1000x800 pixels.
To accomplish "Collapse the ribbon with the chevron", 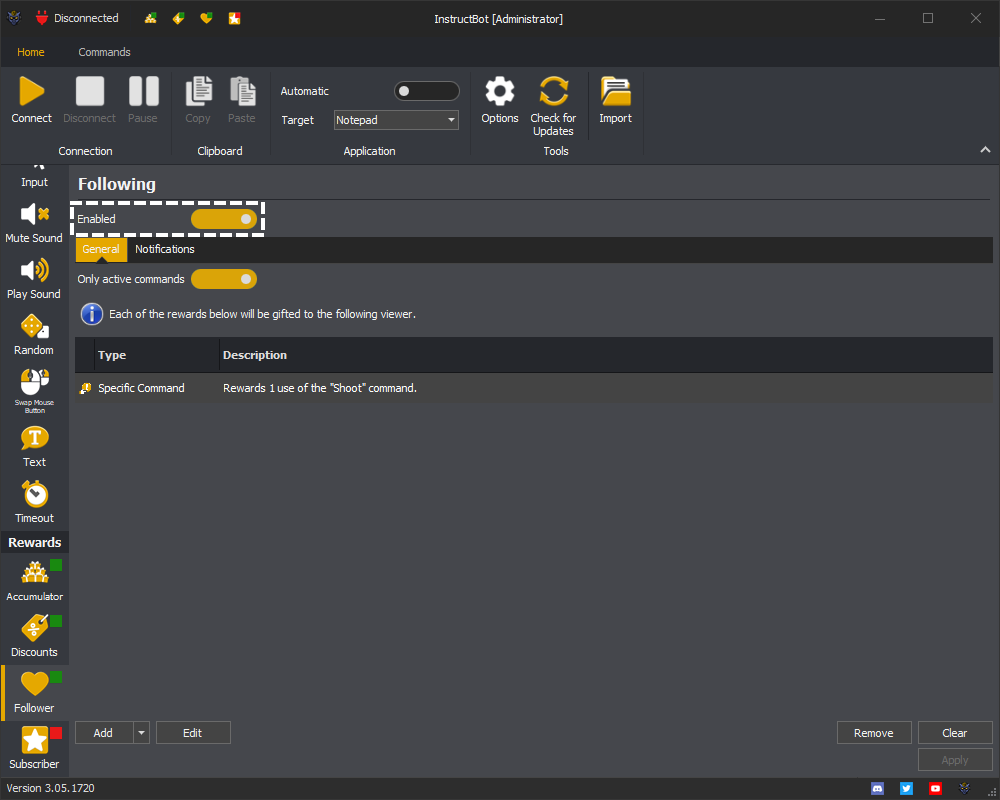I will point(985,150).
